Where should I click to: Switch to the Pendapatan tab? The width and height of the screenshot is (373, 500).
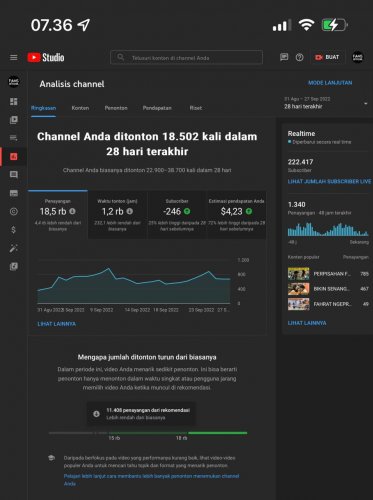[x=157, y=108]
